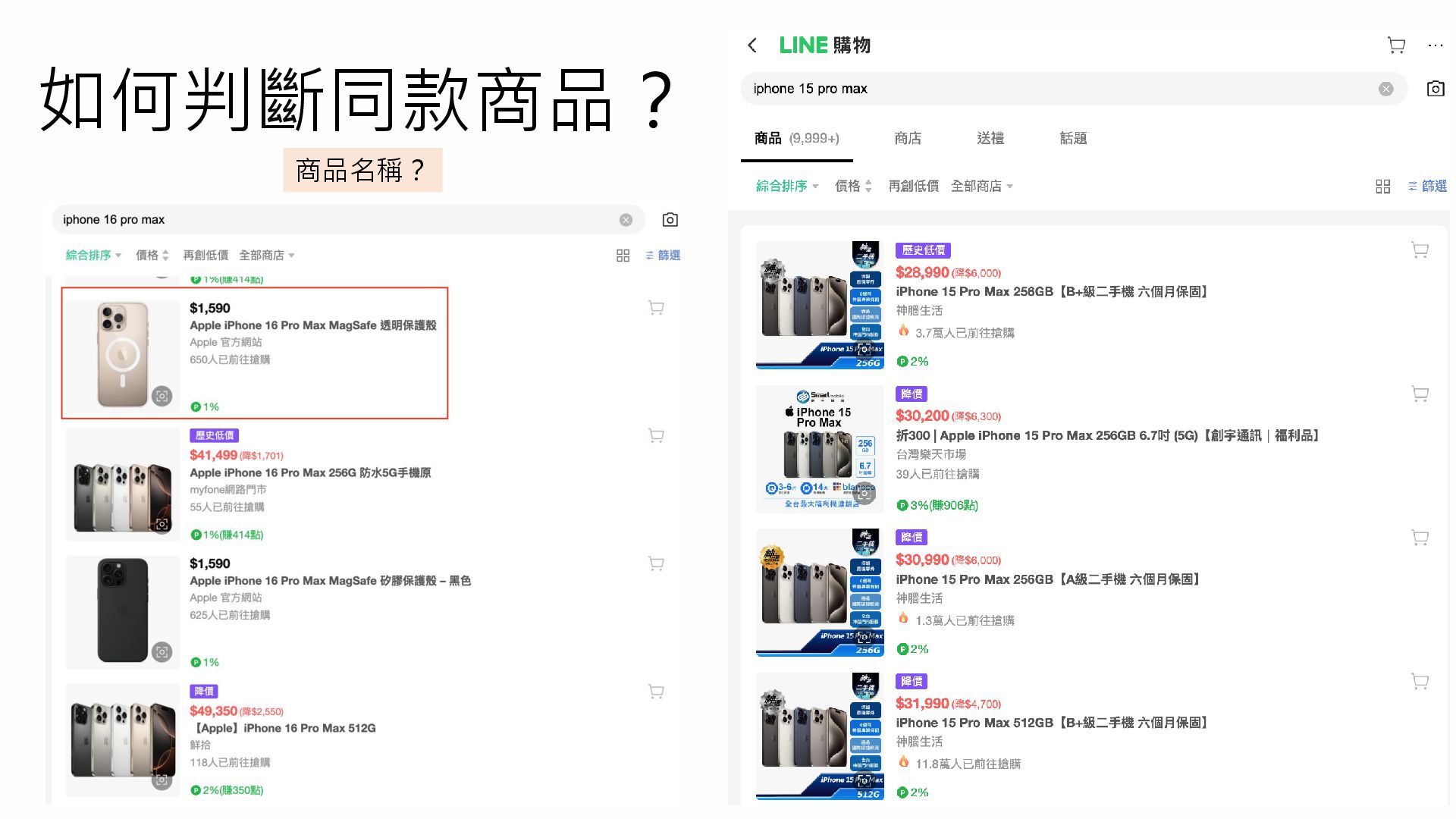Click the 'iphone 16 pro max' search field
Image resolution: width=1456 pixels, height=819 pixels.
pos(348,220)
